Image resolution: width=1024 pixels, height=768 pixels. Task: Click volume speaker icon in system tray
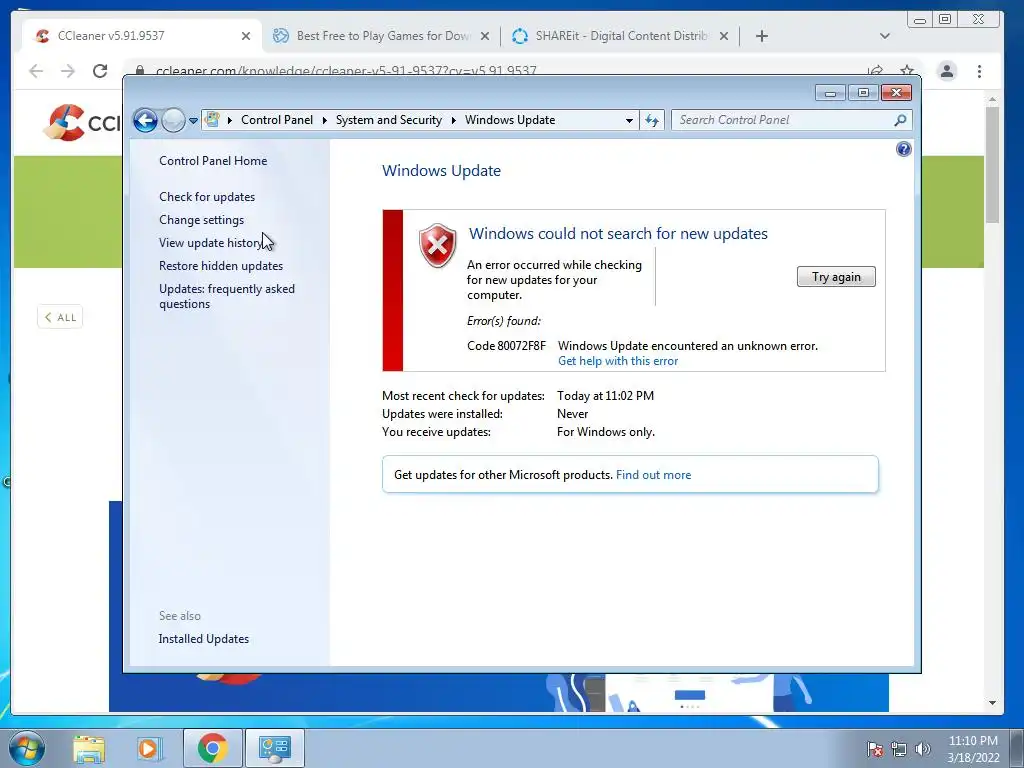(x=922, y=749)
